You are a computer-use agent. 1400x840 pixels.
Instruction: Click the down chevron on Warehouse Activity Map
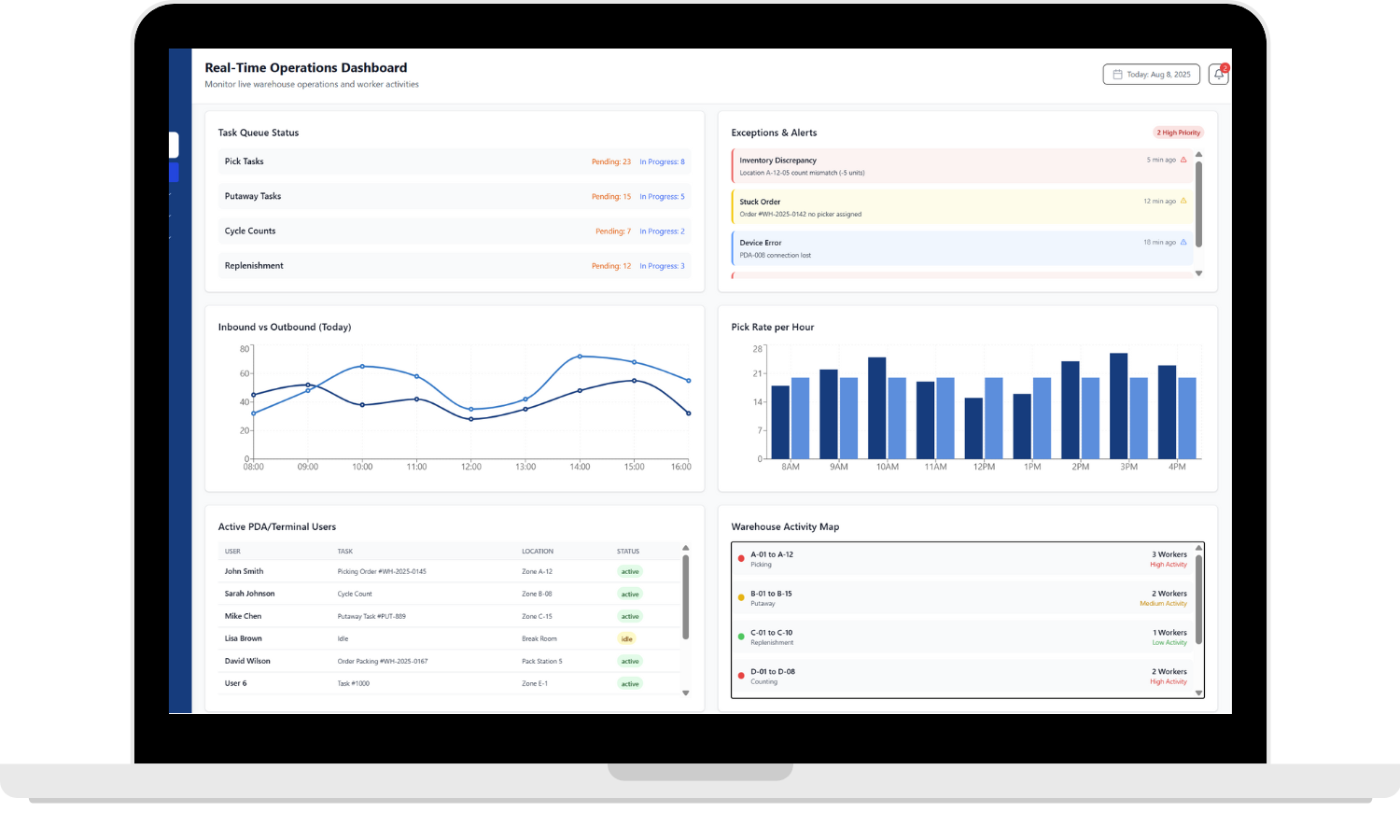click(1199, 691)
